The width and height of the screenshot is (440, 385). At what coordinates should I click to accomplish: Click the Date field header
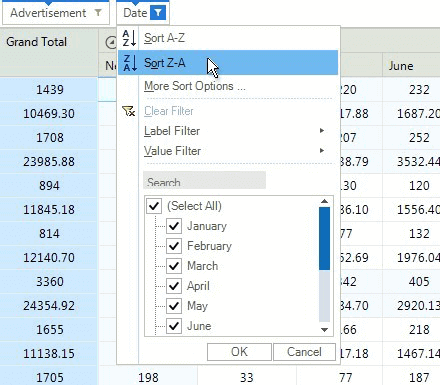click(143, 13)
